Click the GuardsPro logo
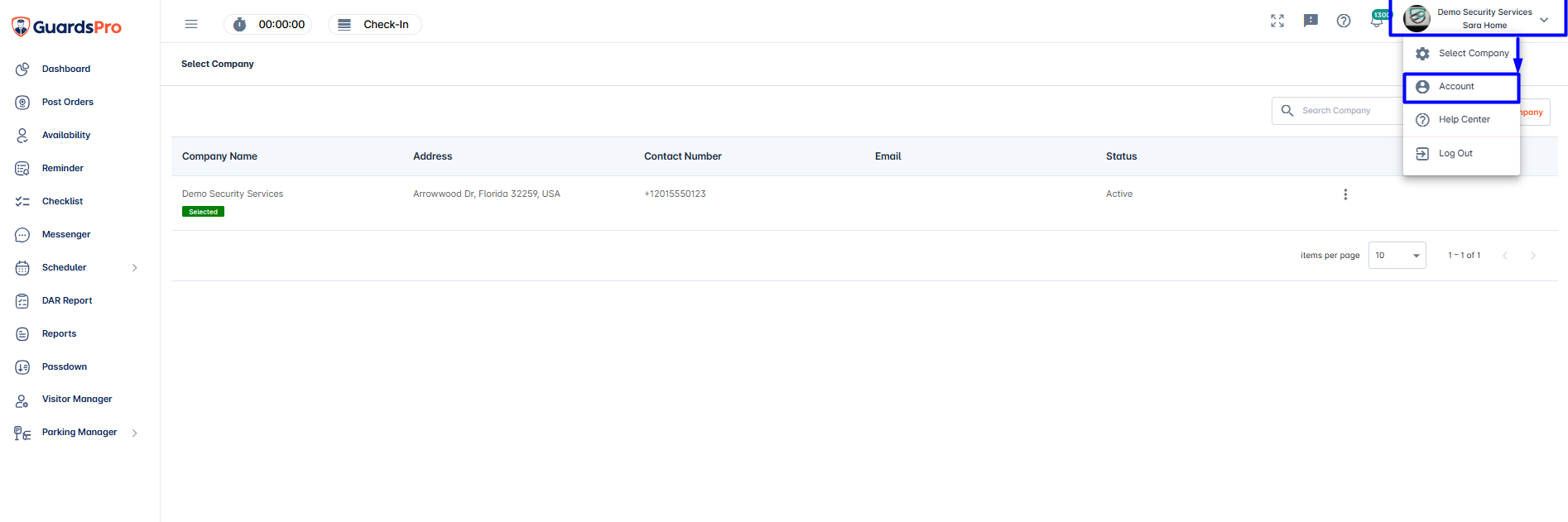The height and width of the screenshot is (522, 1568). [66, 27]
